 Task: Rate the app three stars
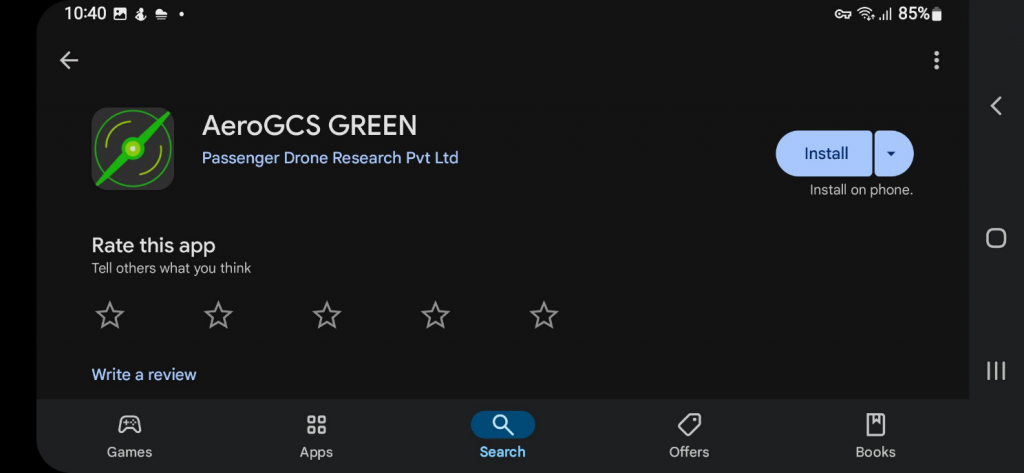click(x=327, y=316)
